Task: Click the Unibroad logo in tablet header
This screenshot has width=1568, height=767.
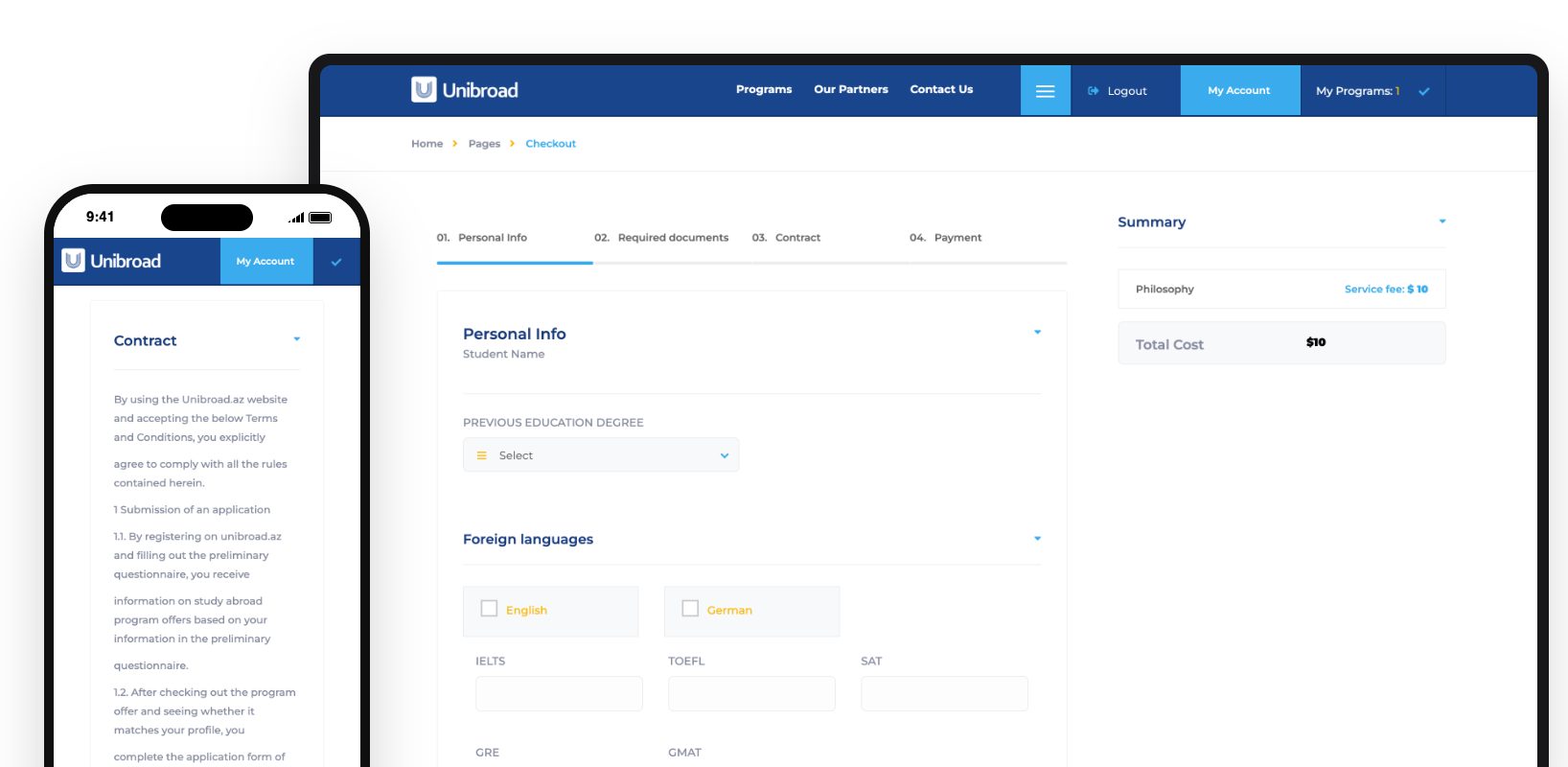Action: click(465, 90)
